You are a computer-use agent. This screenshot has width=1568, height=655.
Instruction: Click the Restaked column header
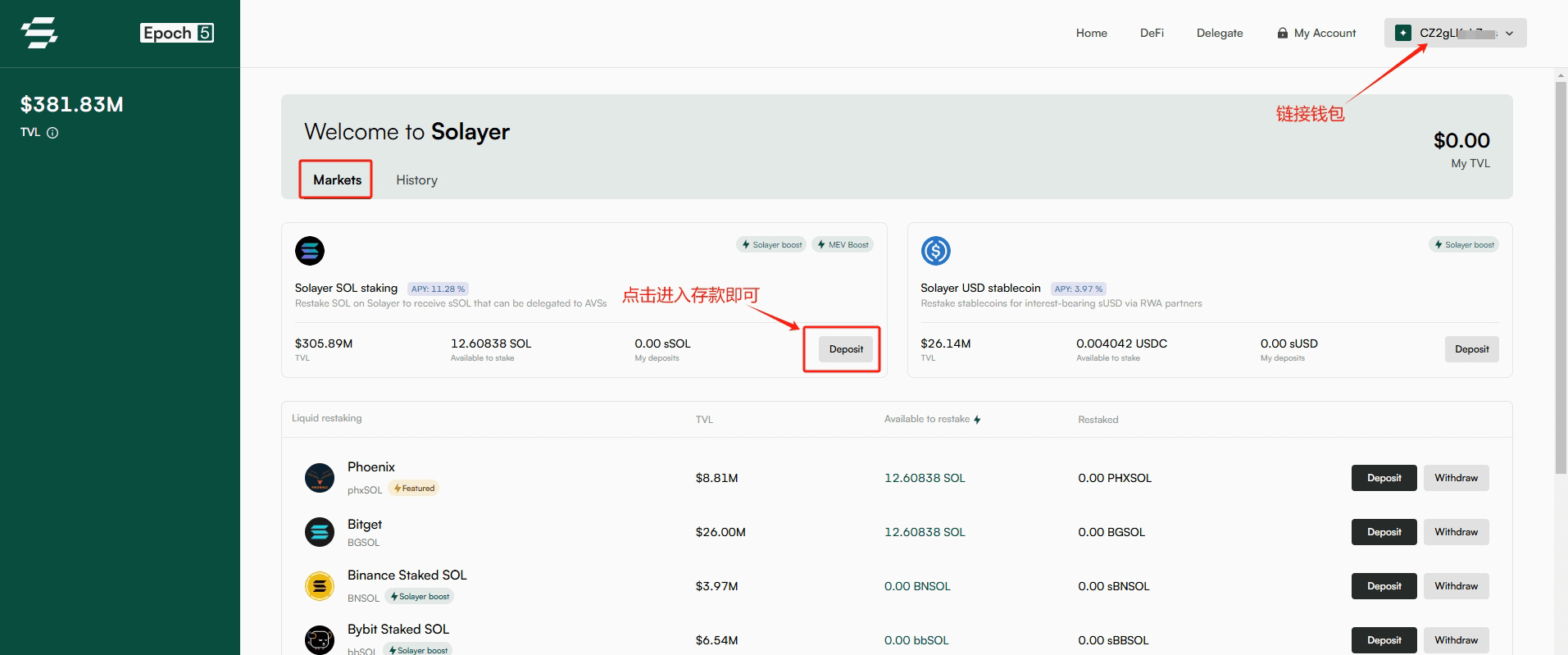point(1098,420)
